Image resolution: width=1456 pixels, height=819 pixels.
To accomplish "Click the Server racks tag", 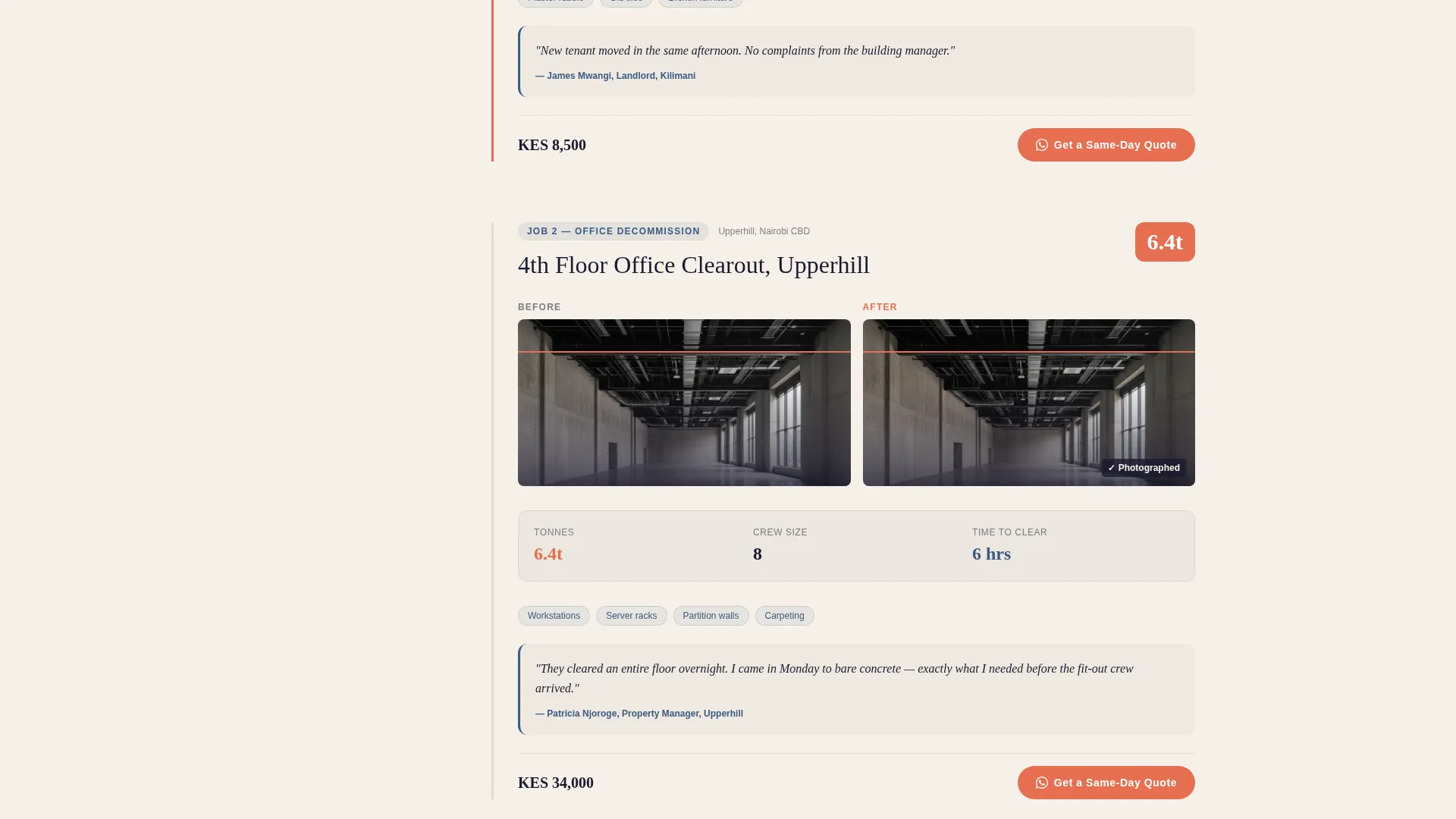I will 631,616.
